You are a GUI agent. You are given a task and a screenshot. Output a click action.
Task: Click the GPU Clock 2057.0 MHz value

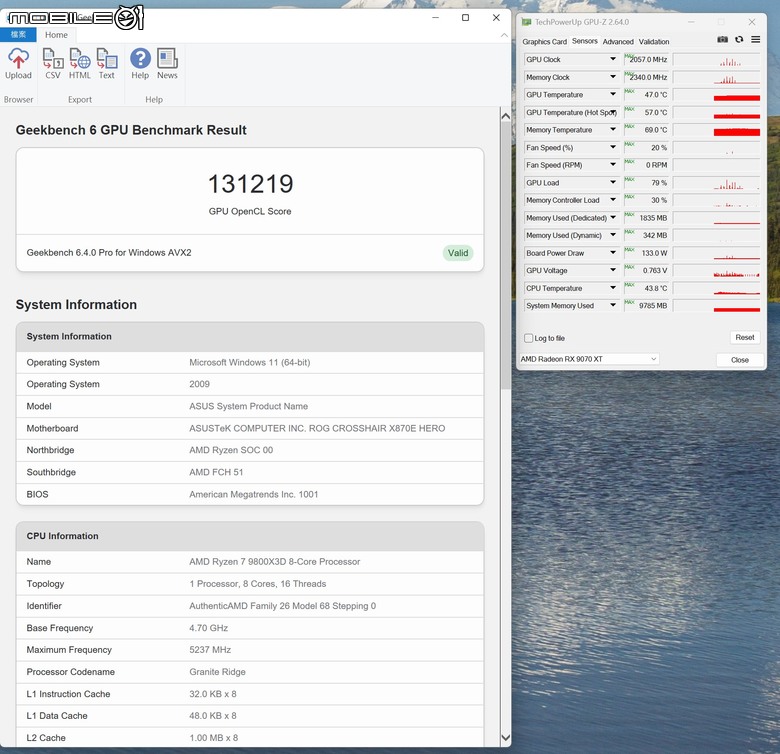click(646, 59)
